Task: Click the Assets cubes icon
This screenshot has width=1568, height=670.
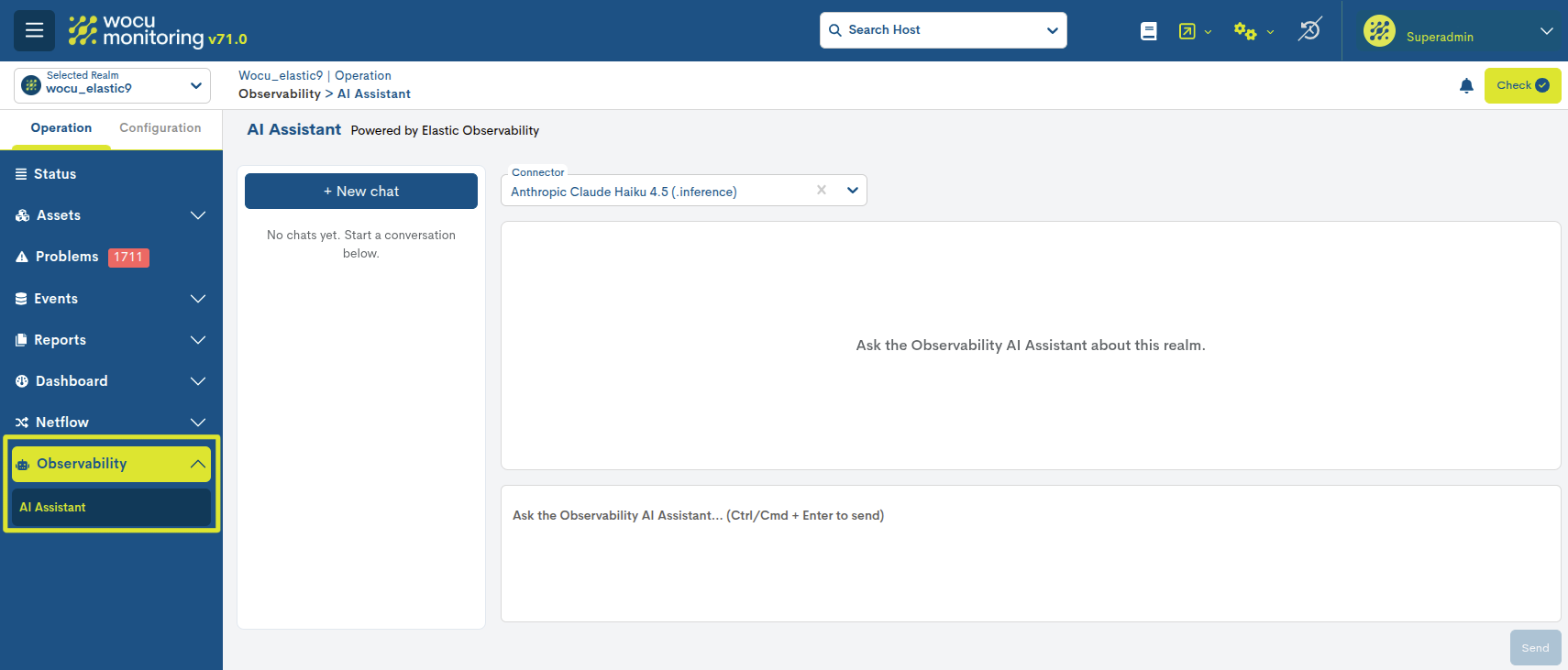Action: click(23, 215)
